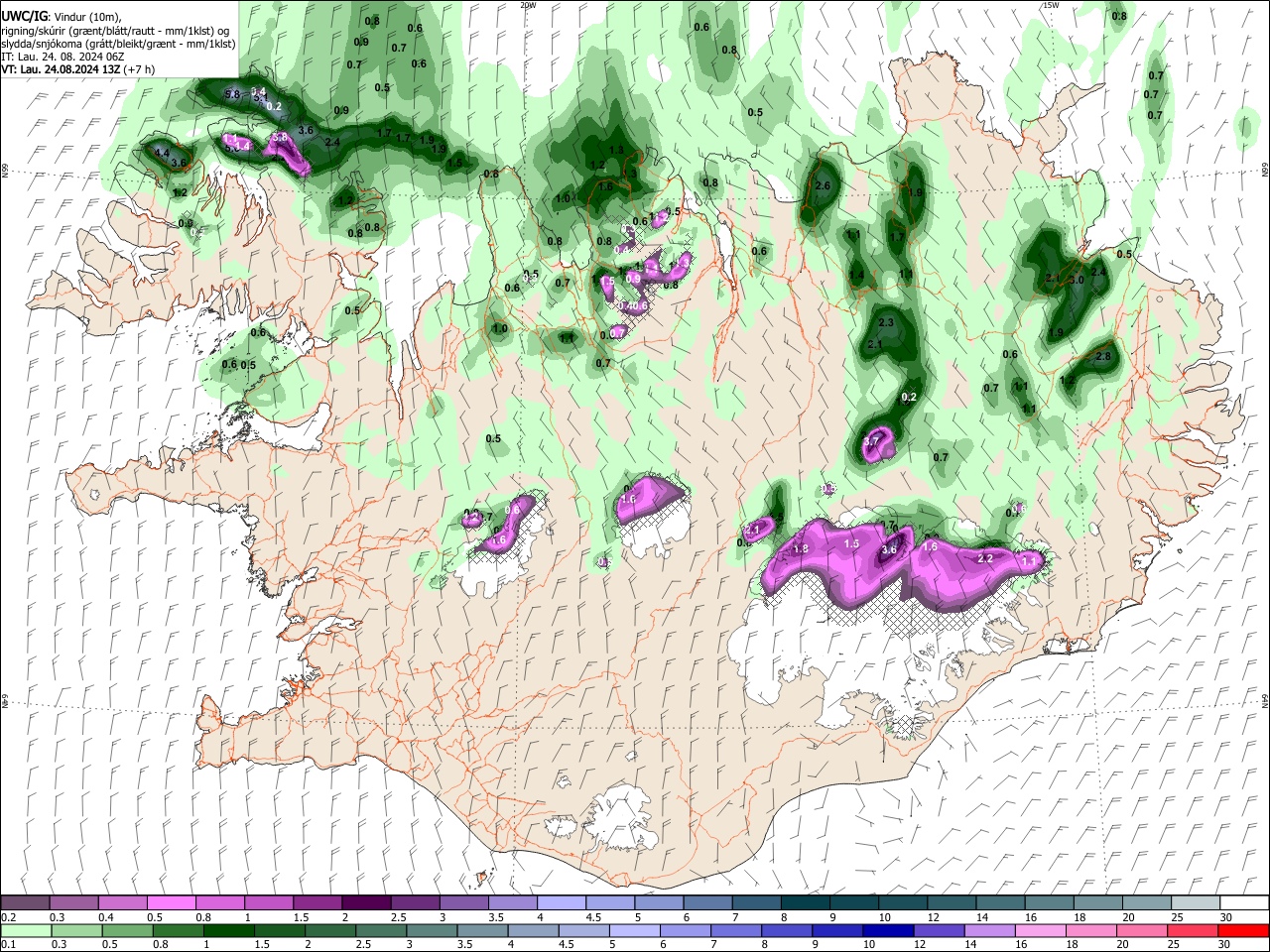Click initial time 'IT: Lau. 24. 08. 2024 06Z'

coord(63,58)
